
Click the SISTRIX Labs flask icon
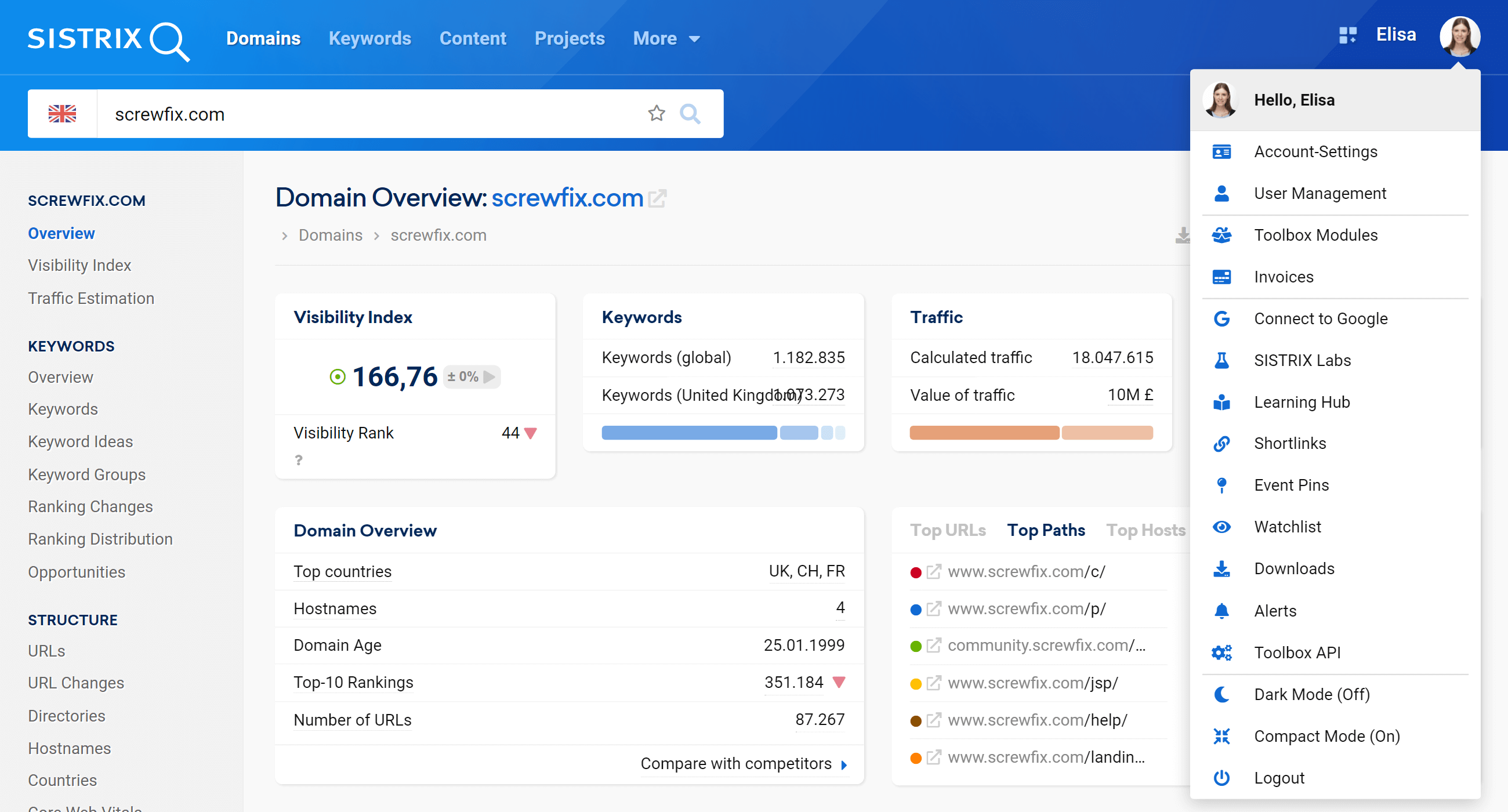1221,361
